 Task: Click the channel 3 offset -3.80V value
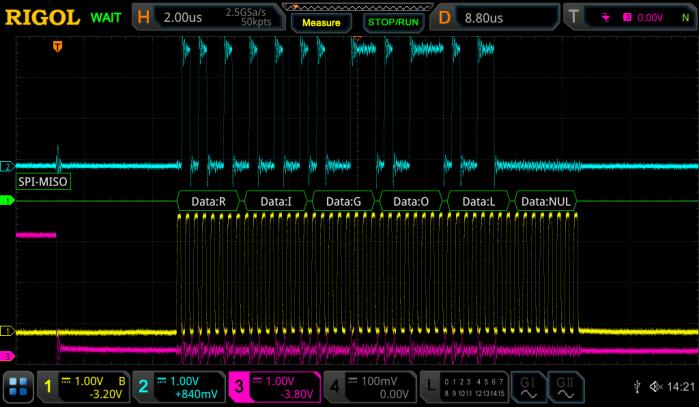click(297, 394)
